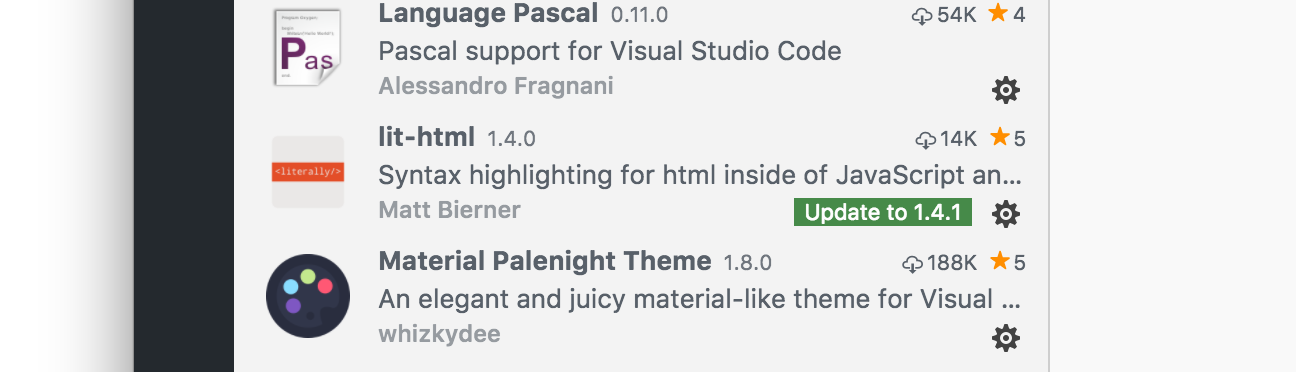The width and height of the screenshot is (1296, 372).
Task: Click the star rating of lit-html
Action: click(1007, 138)
